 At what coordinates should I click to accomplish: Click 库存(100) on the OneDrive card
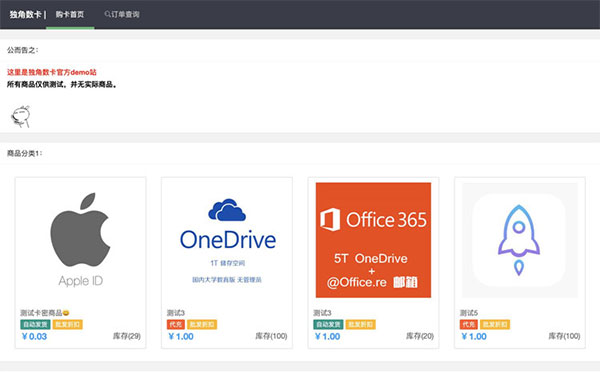pyautogui.click(x=271, y=336)
